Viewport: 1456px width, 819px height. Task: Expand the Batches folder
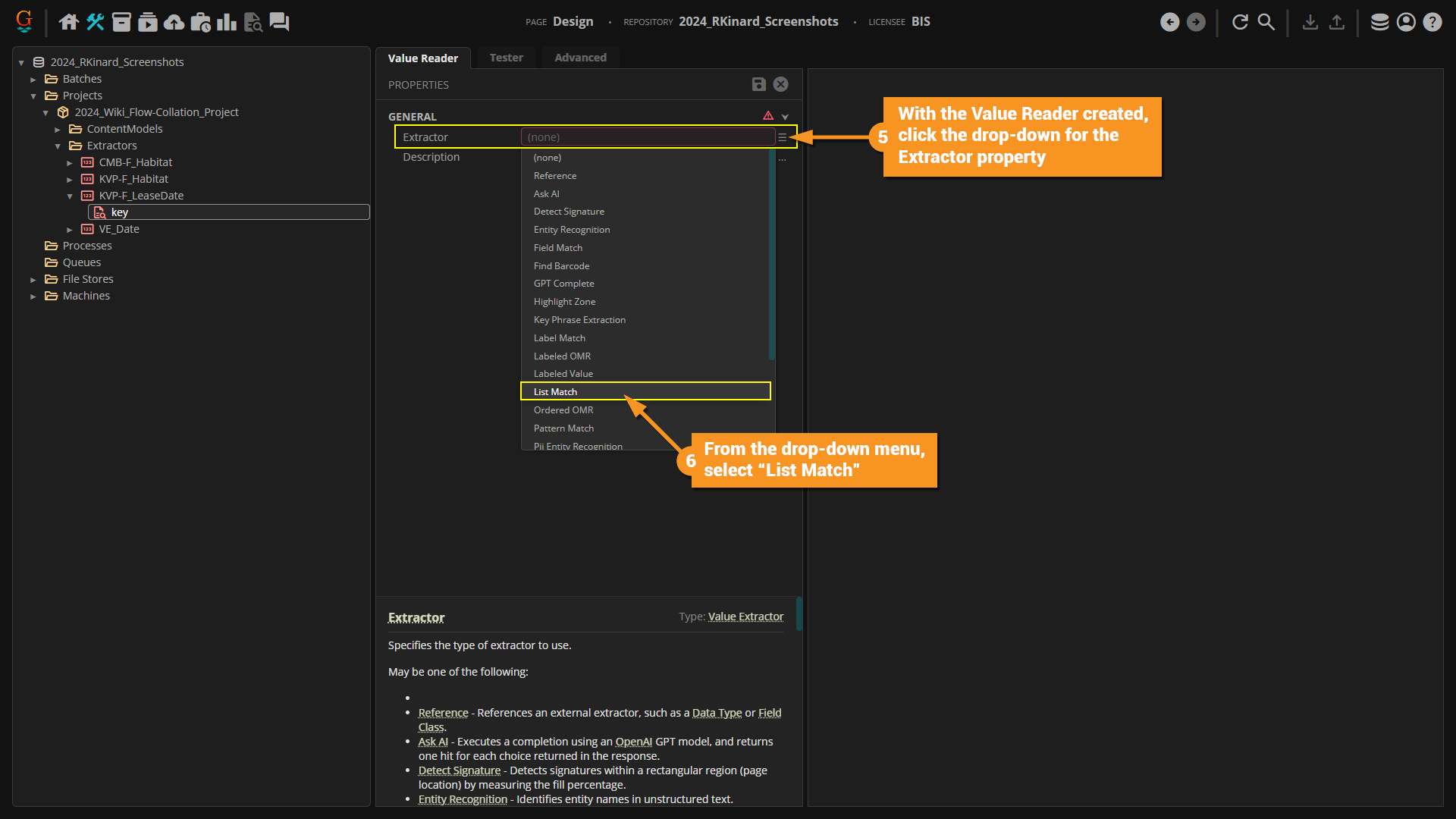[x=33, y=79]
